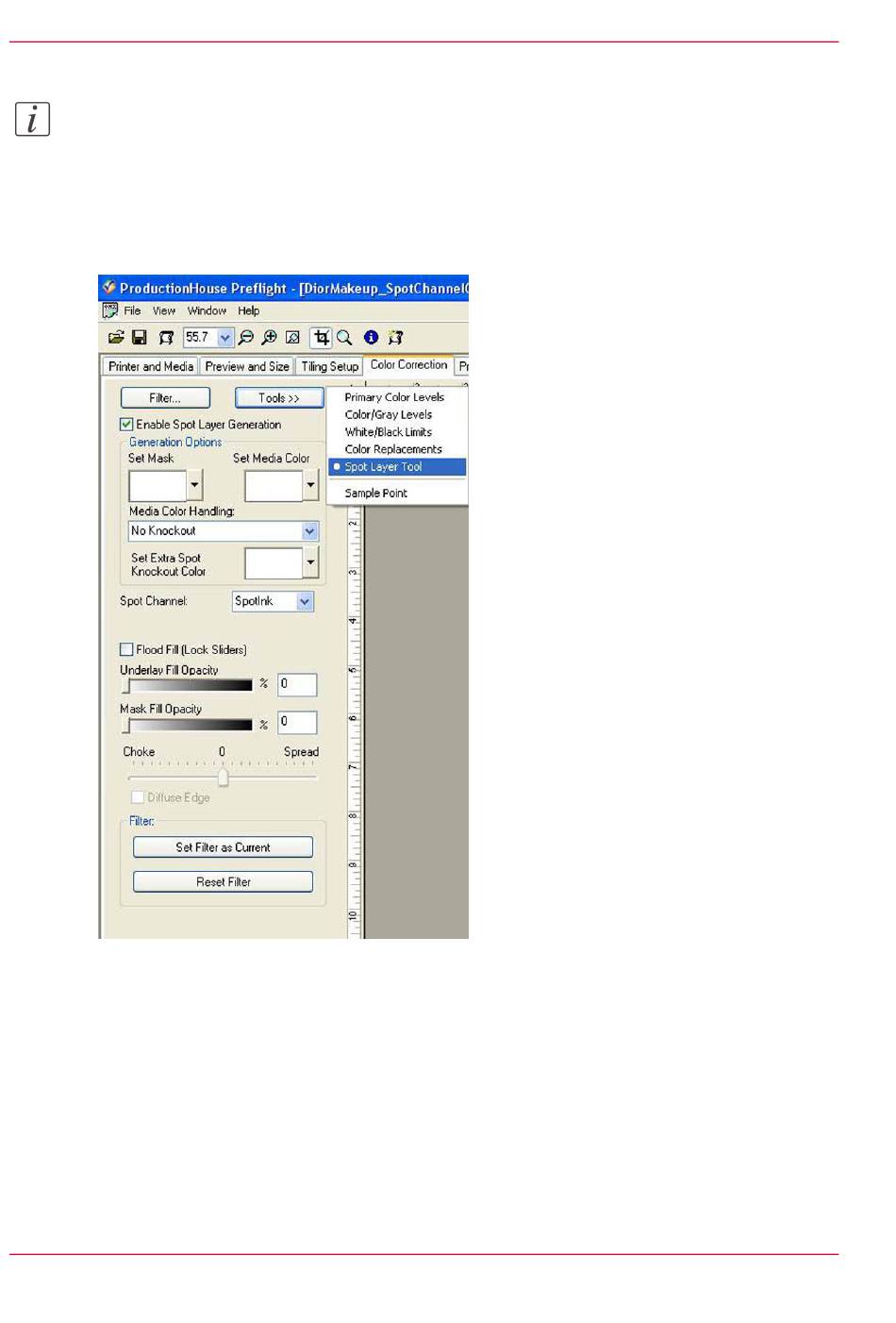Click the blue Info icon

371,337
